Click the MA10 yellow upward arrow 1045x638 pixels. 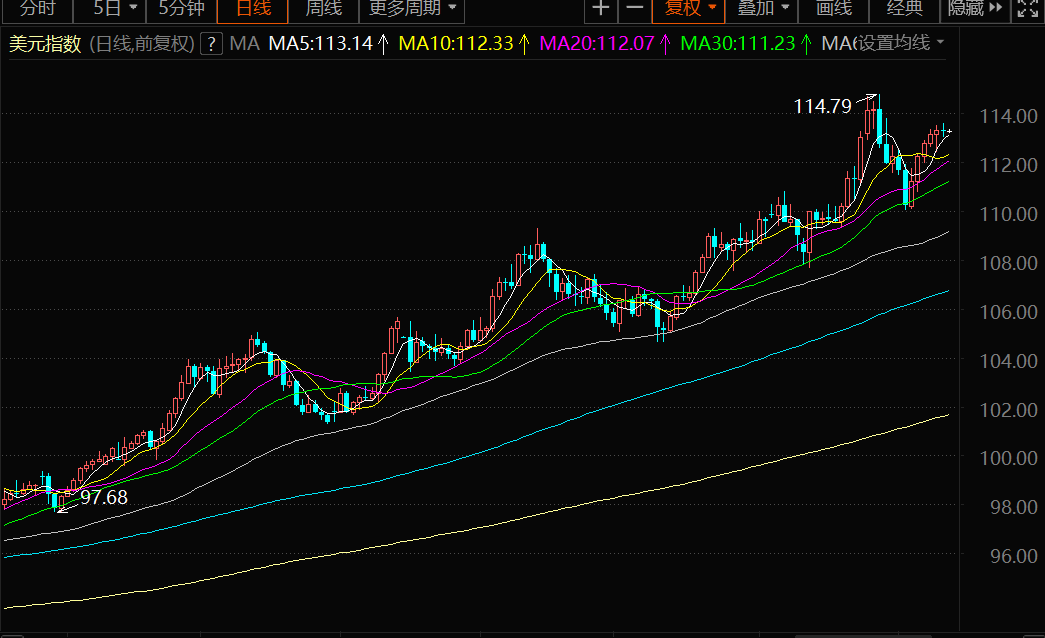524,44
